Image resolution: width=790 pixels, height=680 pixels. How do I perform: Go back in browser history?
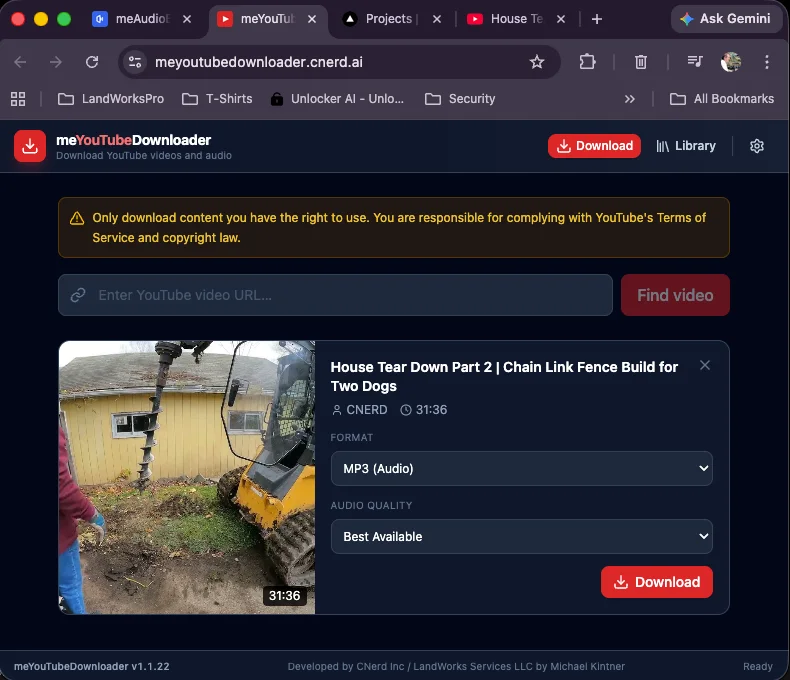tap(20, 62)
